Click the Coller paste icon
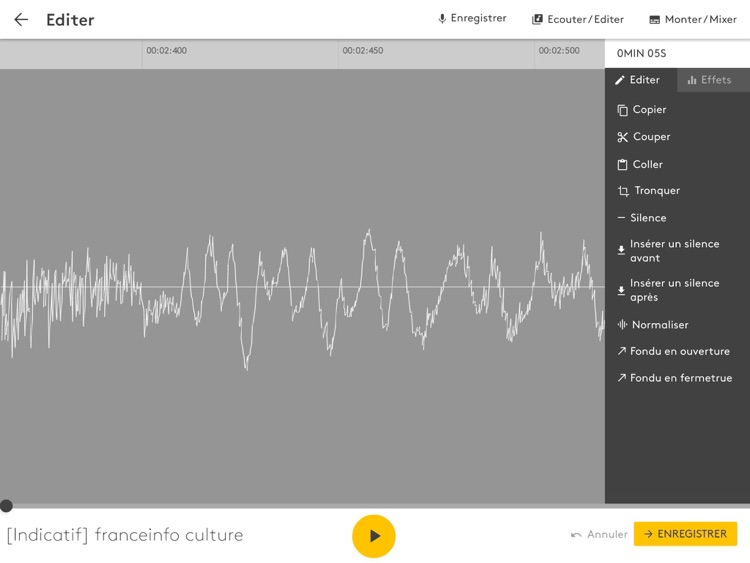 [x=622, y=165]
